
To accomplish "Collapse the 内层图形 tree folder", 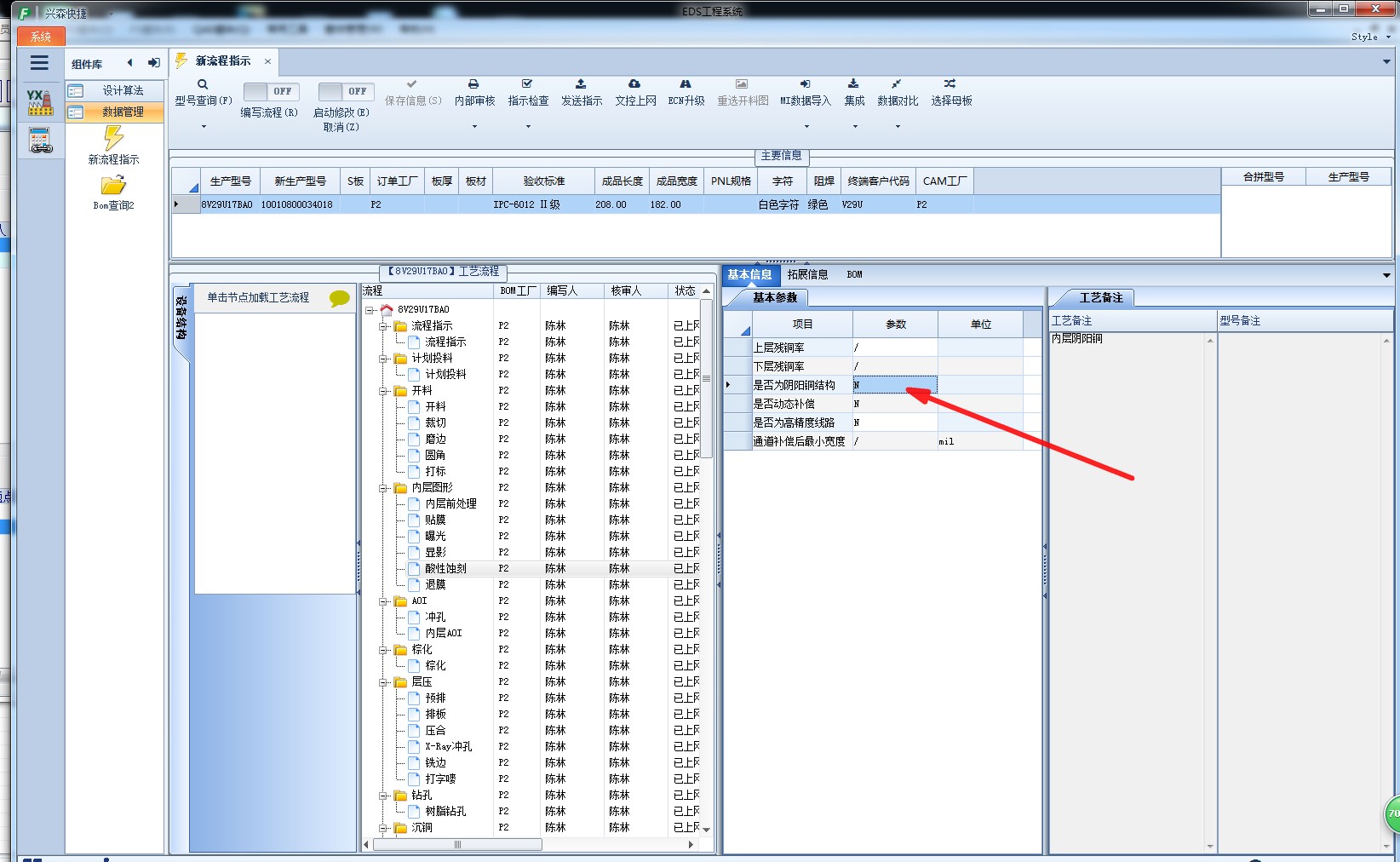I will coord(384,488).
